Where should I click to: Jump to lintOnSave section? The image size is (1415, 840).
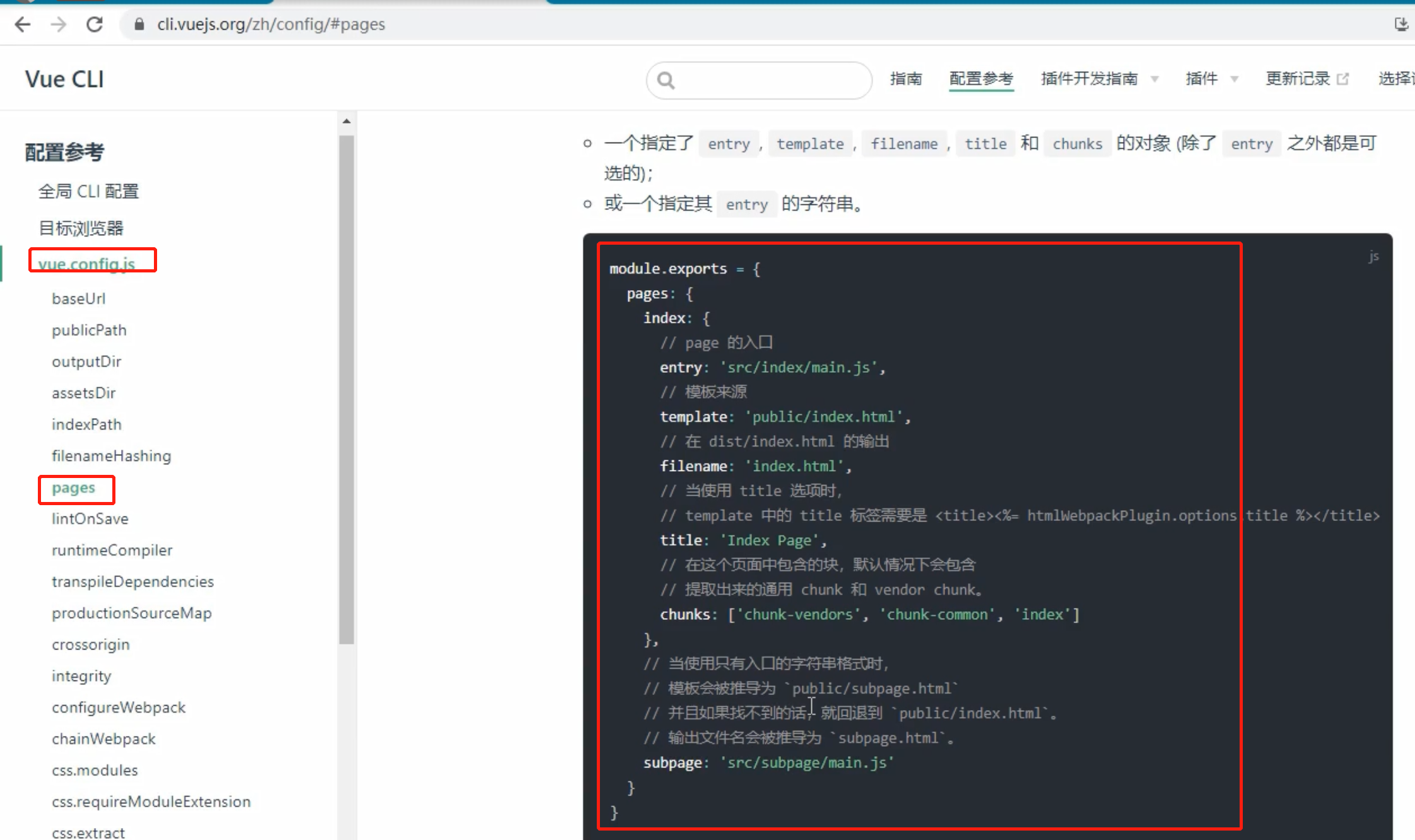(90, 518)
